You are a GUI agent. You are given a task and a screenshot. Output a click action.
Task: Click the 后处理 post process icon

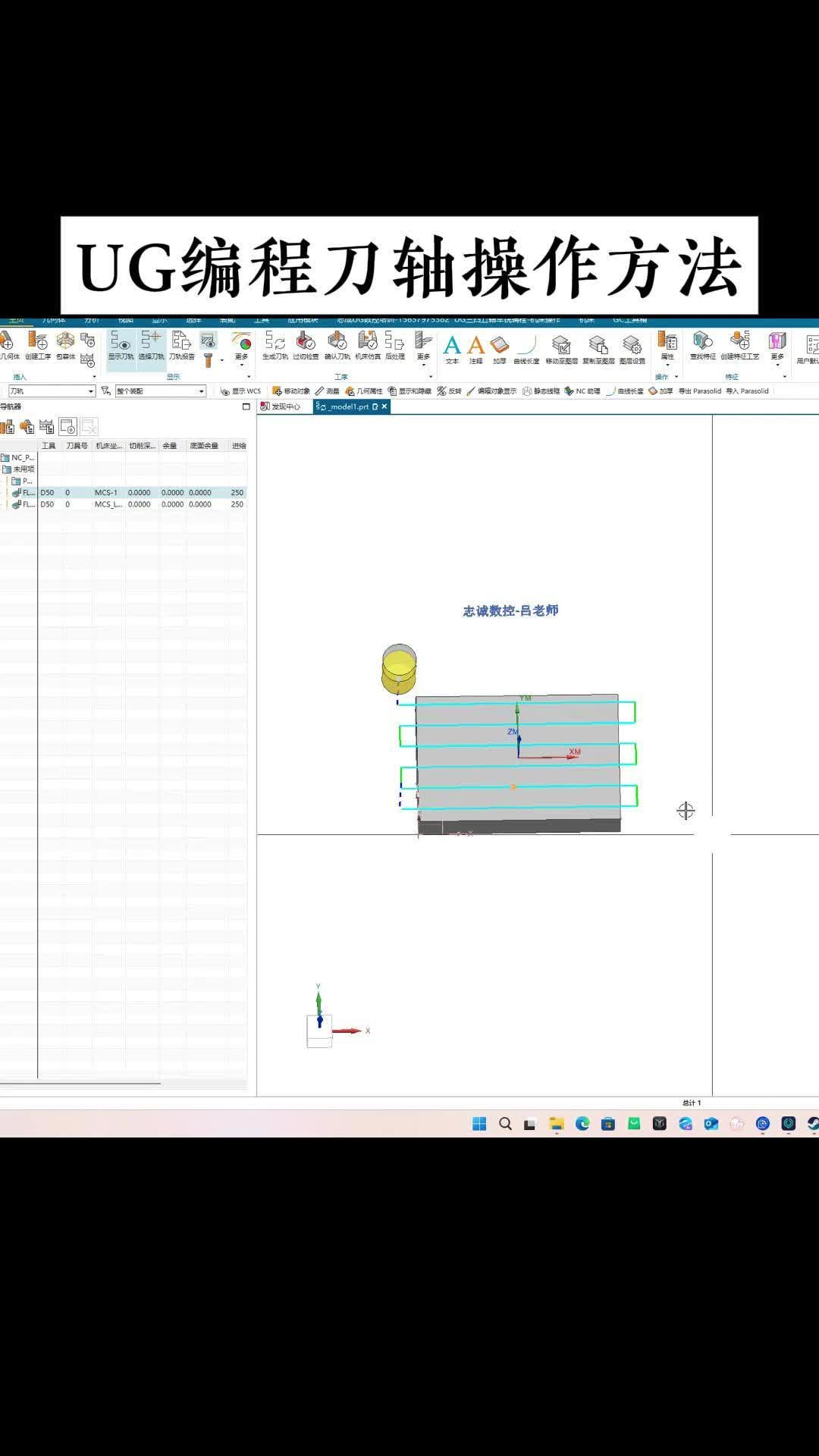click(394, 345)
